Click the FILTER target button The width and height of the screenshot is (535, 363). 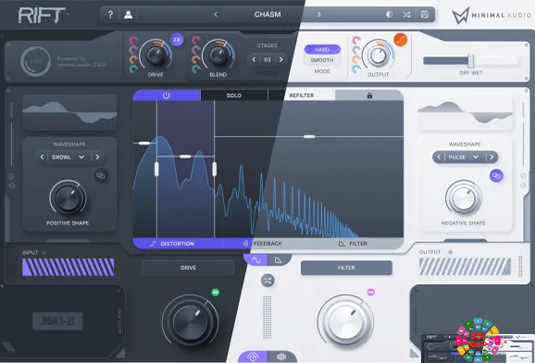[x=346, y=268]
